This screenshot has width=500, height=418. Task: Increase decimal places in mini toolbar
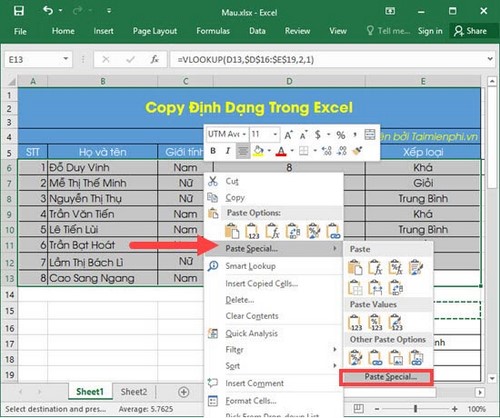coord(326,151)
